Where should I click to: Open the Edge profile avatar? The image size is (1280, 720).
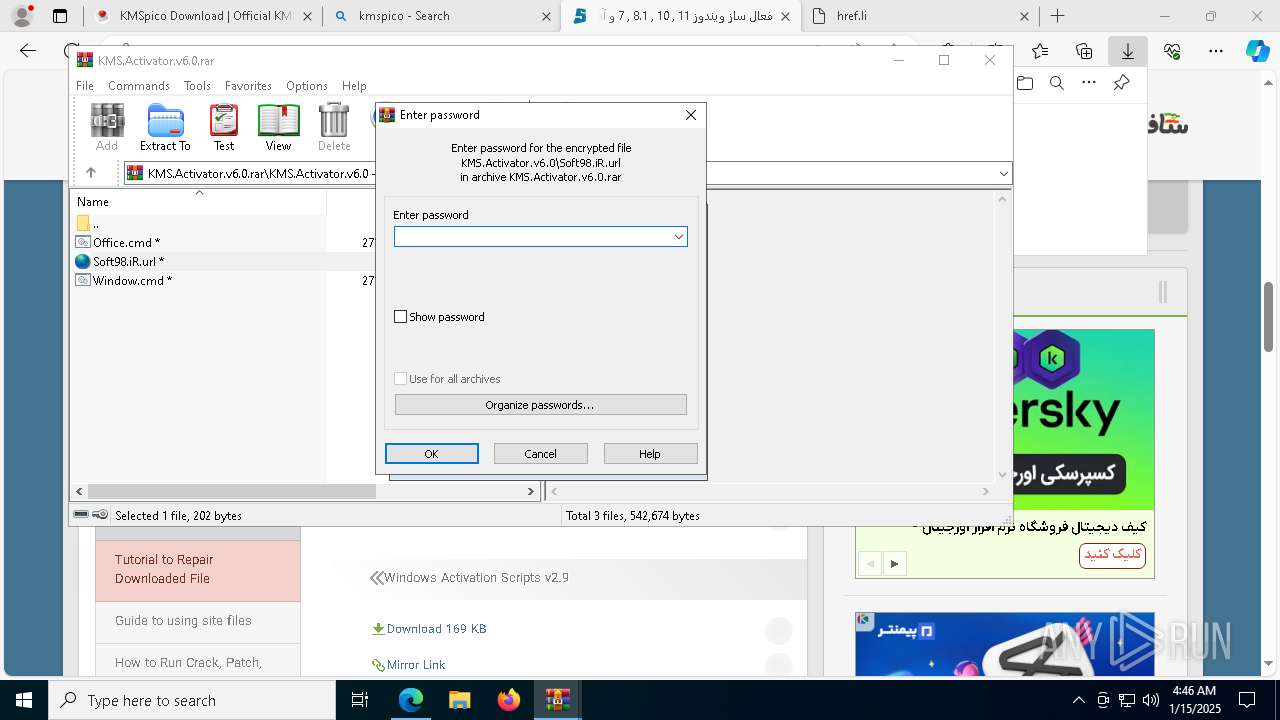point(22,16)
